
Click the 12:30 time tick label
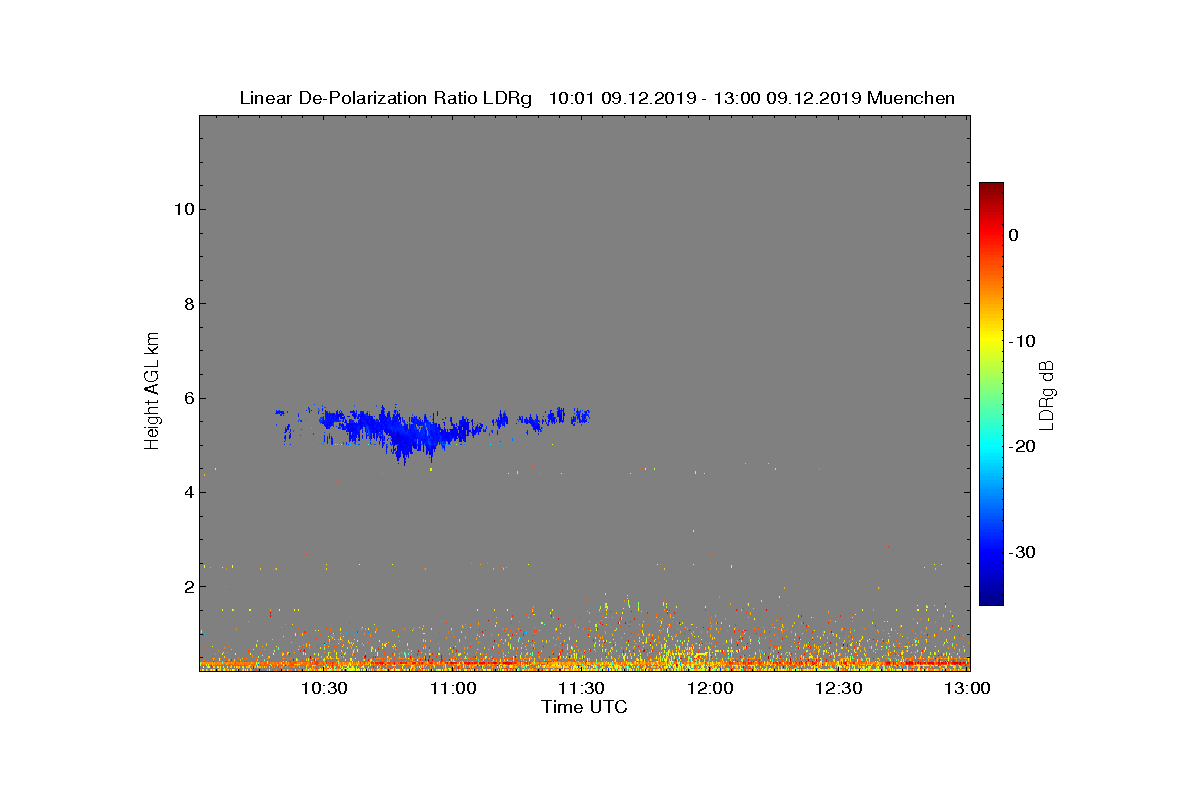[839, 688]
